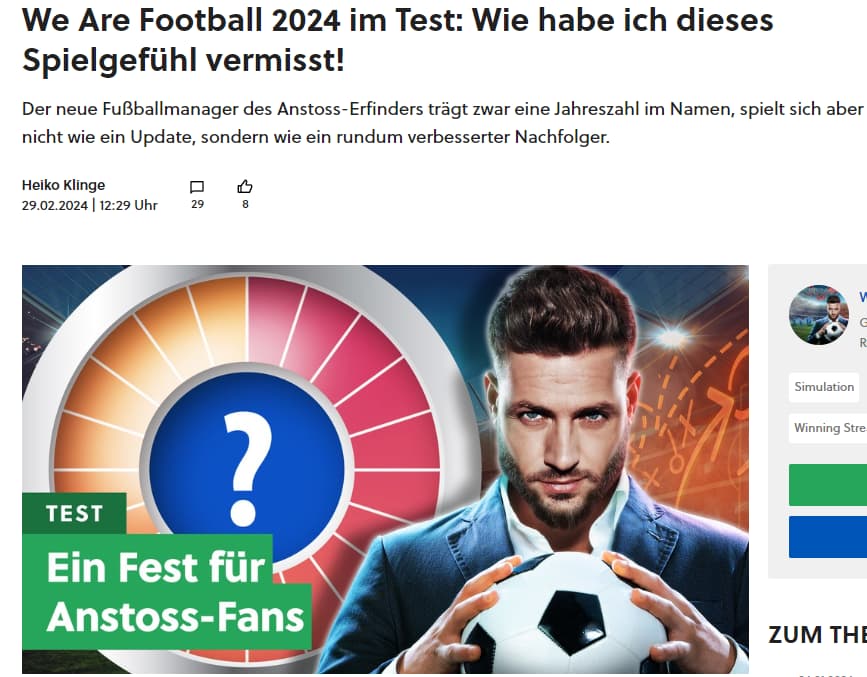867x677 pixels.
Task: Click the blue sidebar button
Action: point(828,537)
